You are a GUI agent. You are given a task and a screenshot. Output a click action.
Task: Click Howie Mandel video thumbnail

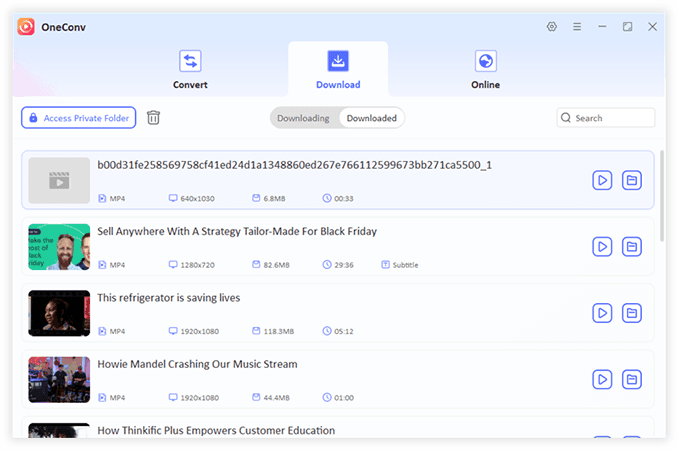pyautogui.click(x=59, y=380)
